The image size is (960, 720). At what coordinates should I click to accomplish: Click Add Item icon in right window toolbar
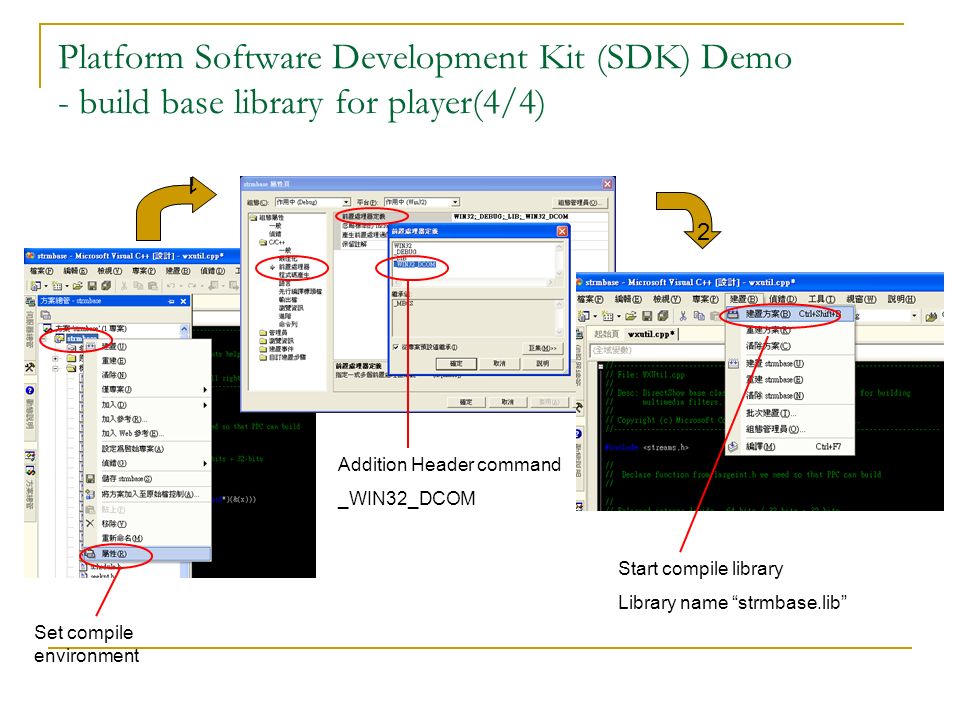pos(607,316)
